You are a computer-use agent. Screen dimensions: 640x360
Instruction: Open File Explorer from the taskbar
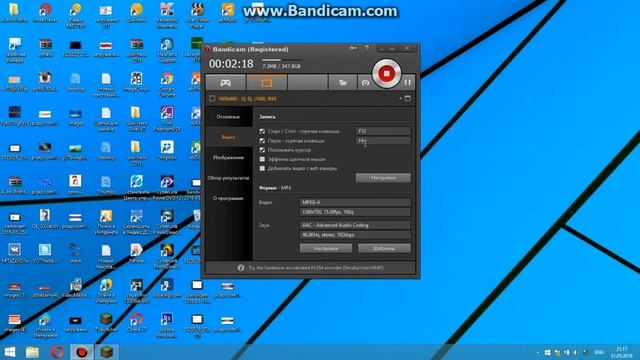(x=32, y=352)
